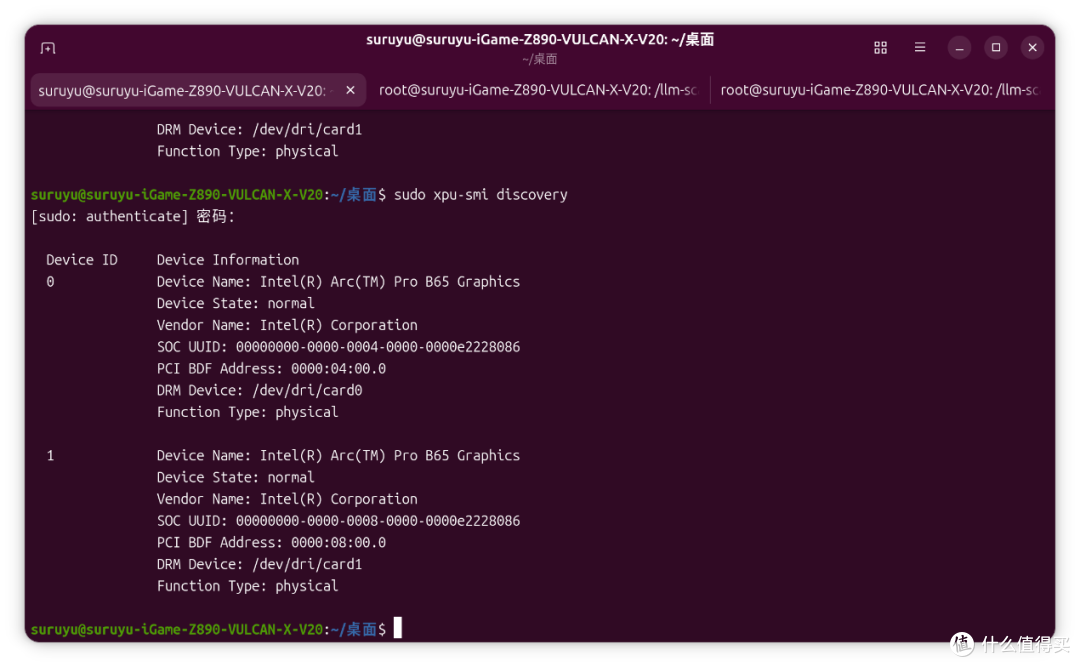This screenshot has width=1080, height=667.
Task: Click the SOC UUID line containing 0008
Action: coord(338,521)
